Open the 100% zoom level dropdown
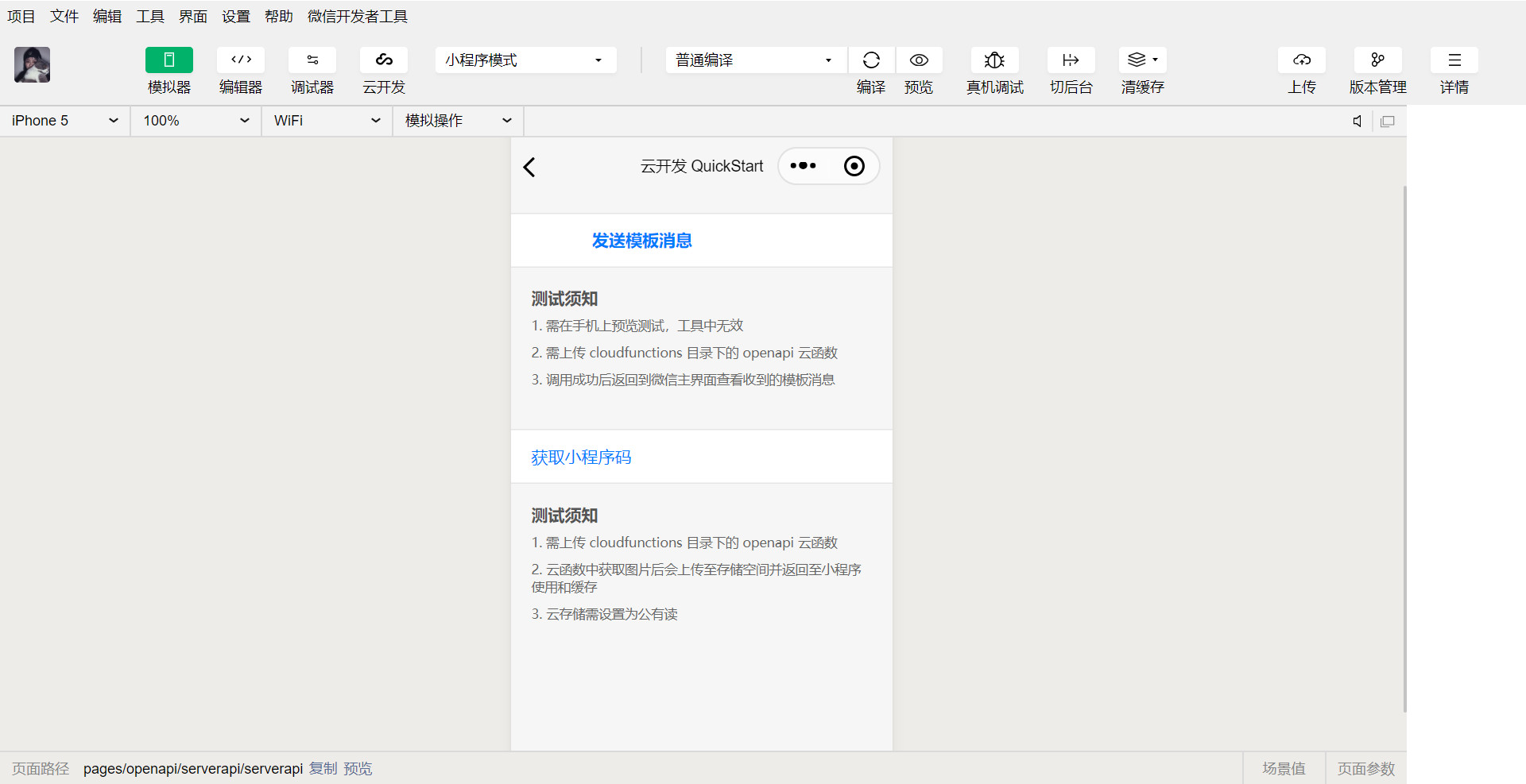The image size is (1526, 784). point(196,121)
